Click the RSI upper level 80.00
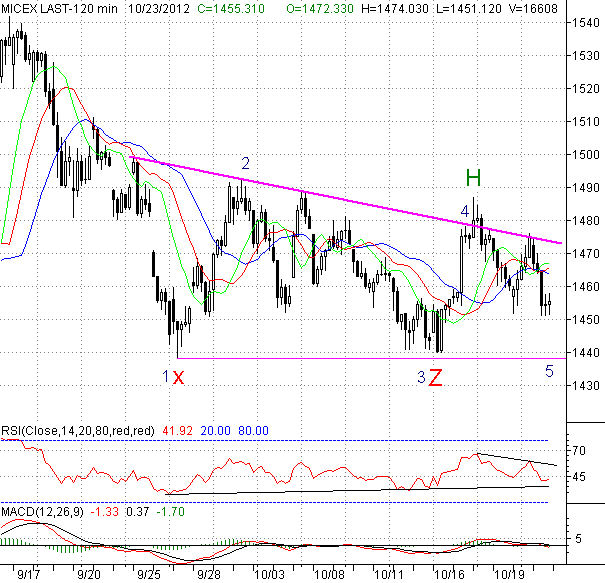Viewport: 605px width, 583px height. [253, 431]
